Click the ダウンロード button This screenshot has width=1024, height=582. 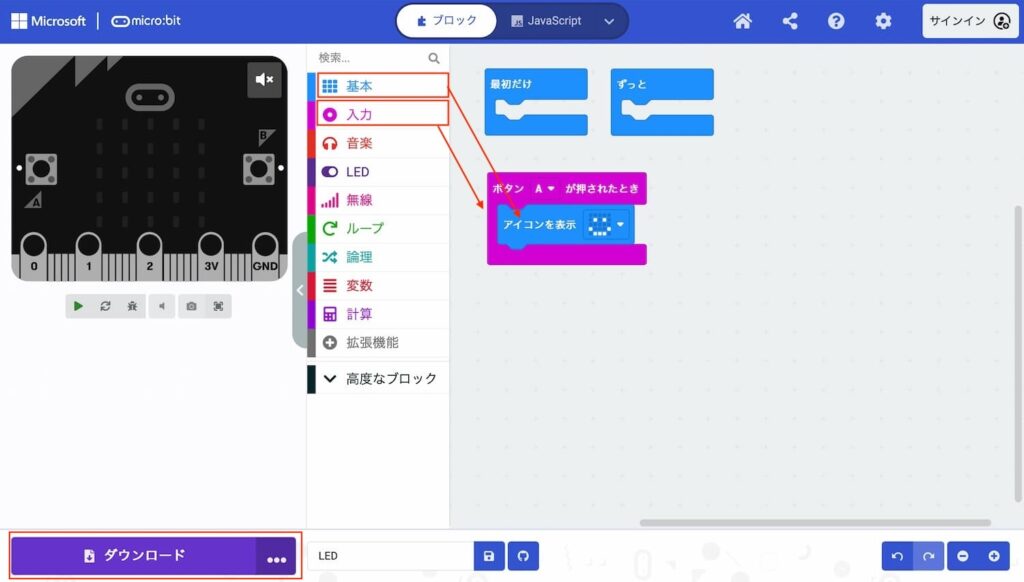[x=134, y=556]
